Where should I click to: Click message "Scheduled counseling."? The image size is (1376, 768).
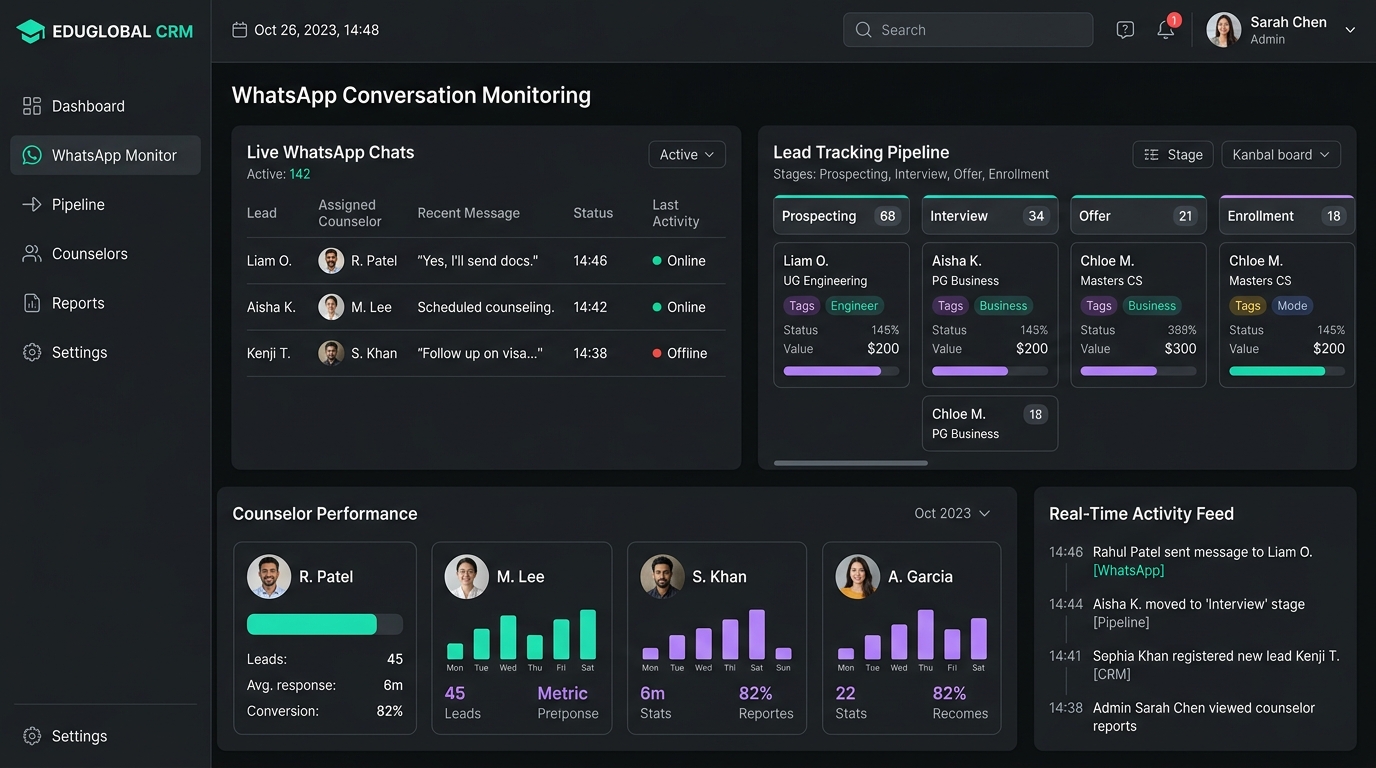[486, 307]
